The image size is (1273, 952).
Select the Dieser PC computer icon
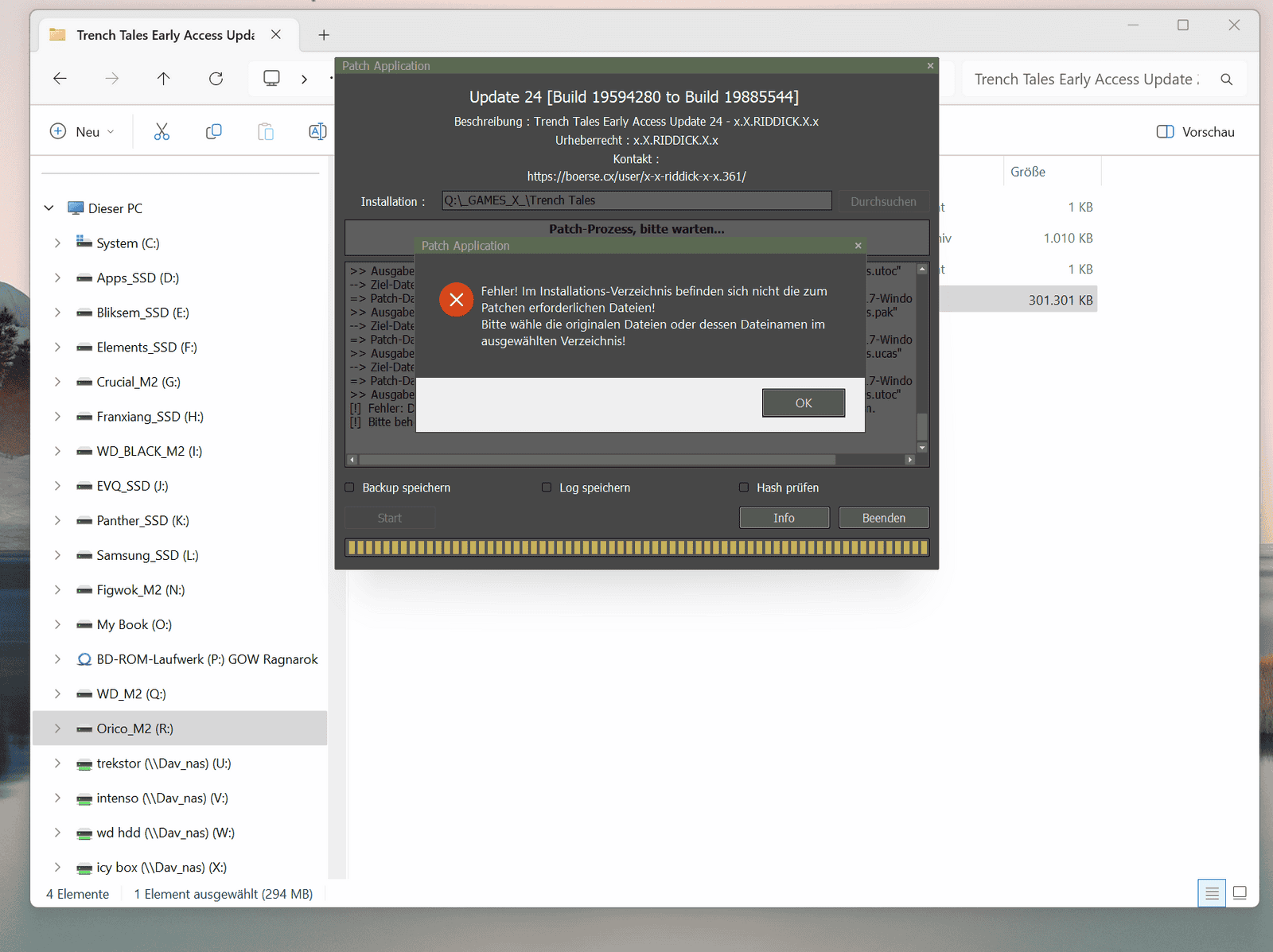click(76, 208)
